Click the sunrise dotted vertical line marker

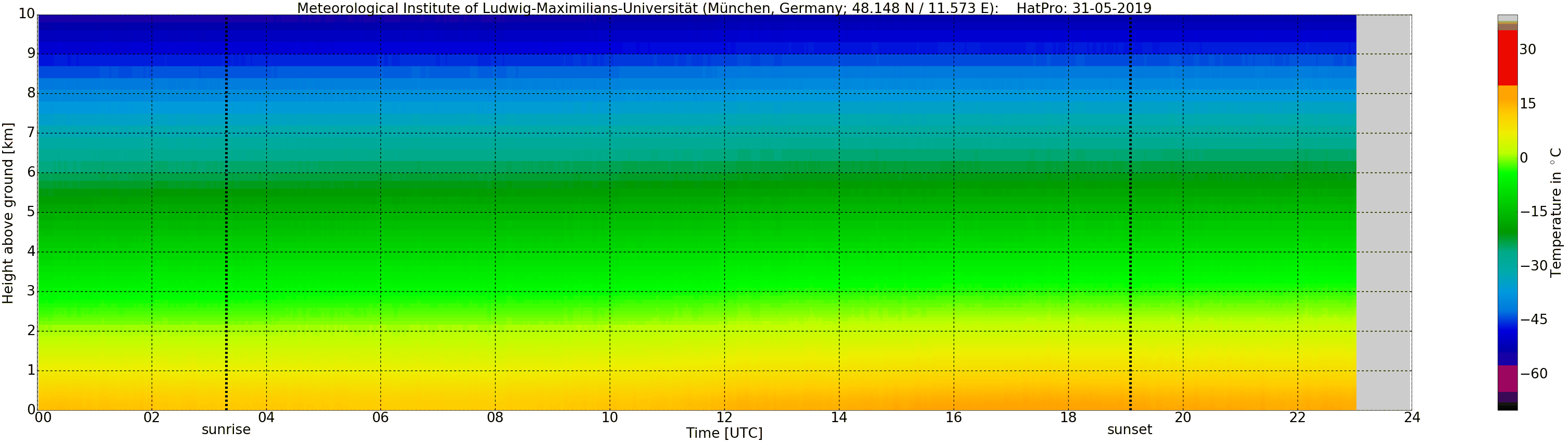point(227,213)
